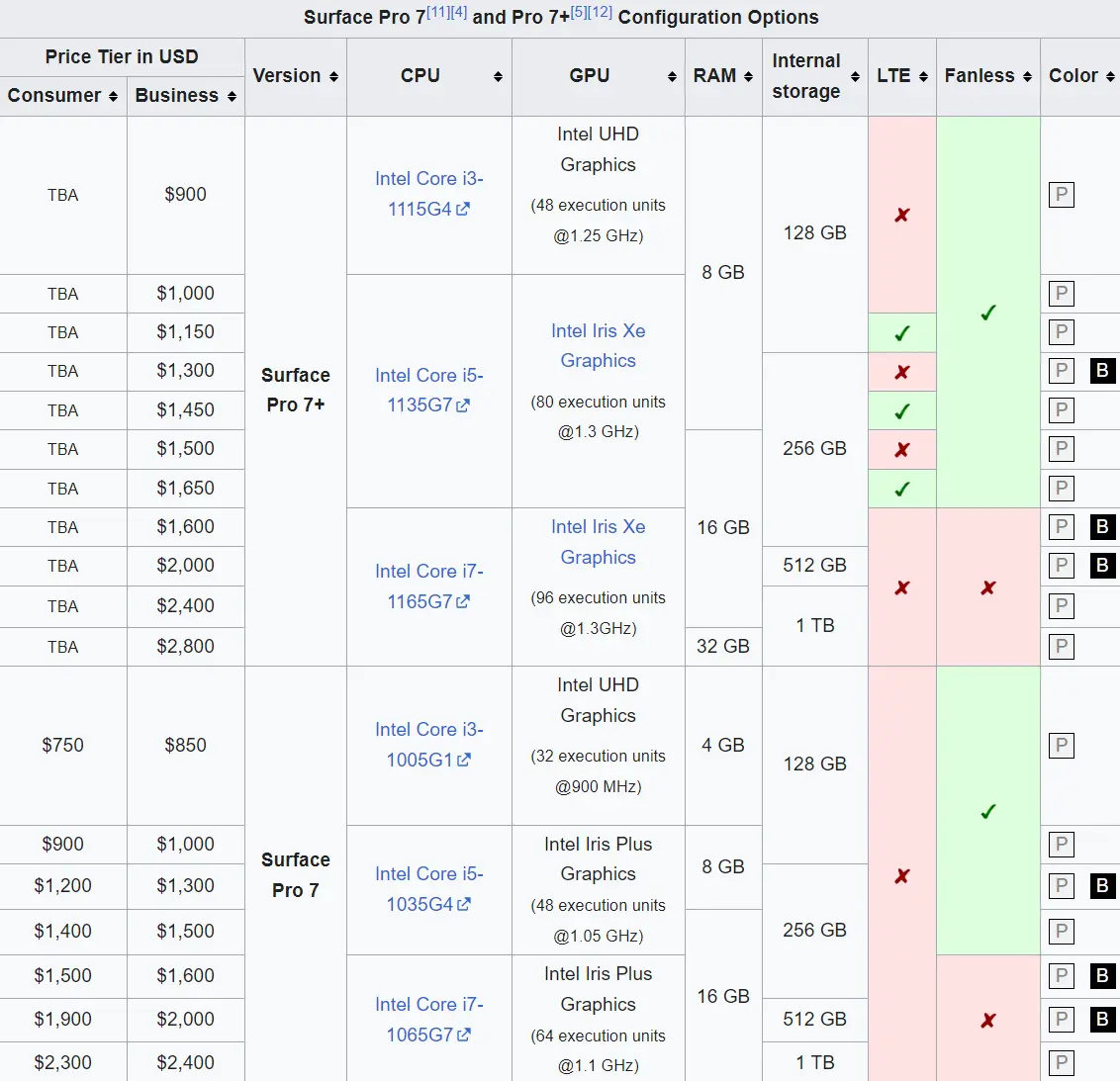Screen dimensions: 1120x1081
Task: Click the '$750' consumer price cell
Action: pyautogui.click(x=63, y=745)
